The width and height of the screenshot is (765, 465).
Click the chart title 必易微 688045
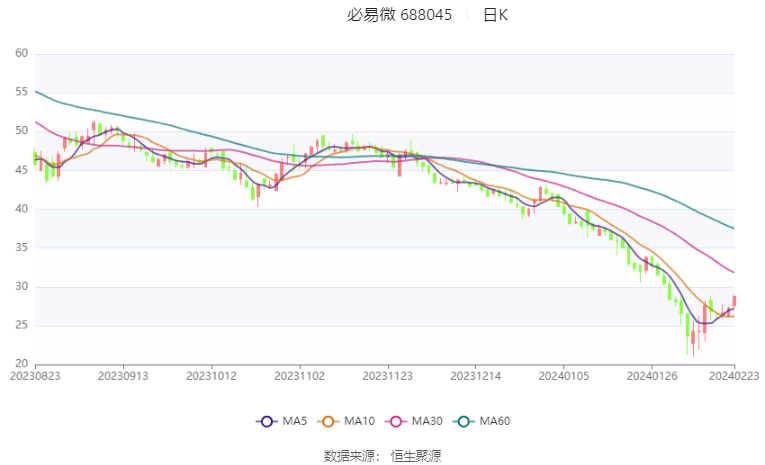399,15
